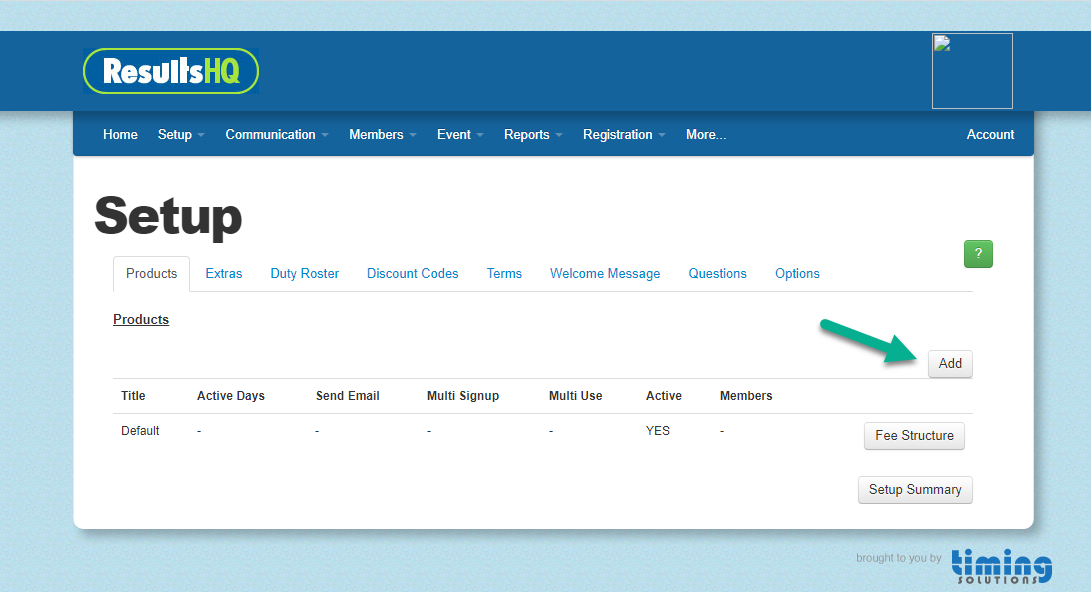The image size is (1091, 592).
Task: Switch to the Extras tab
Action: click(x=224, y=273)
